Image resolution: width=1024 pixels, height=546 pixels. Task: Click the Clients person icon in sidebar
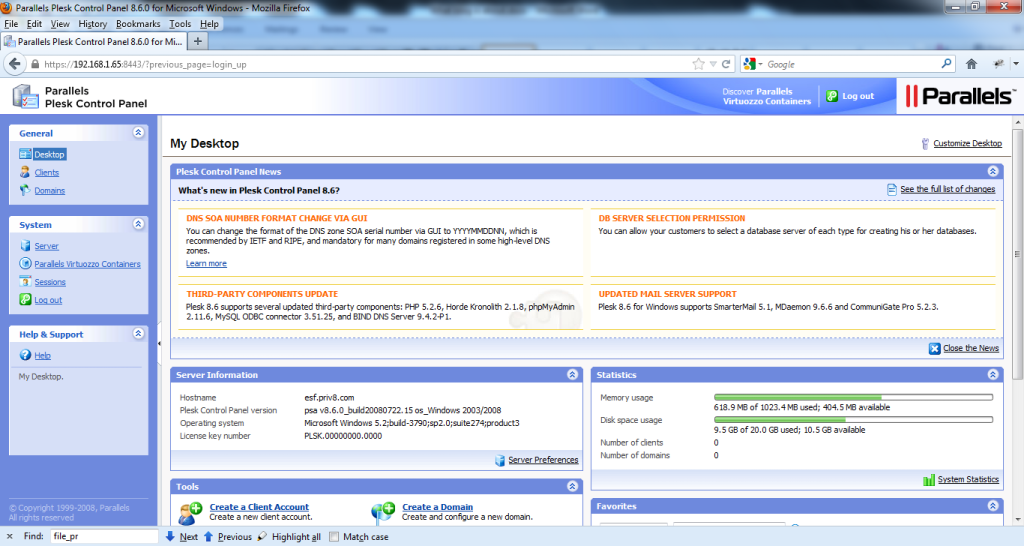pyautogui.click(x=25, y=172)
